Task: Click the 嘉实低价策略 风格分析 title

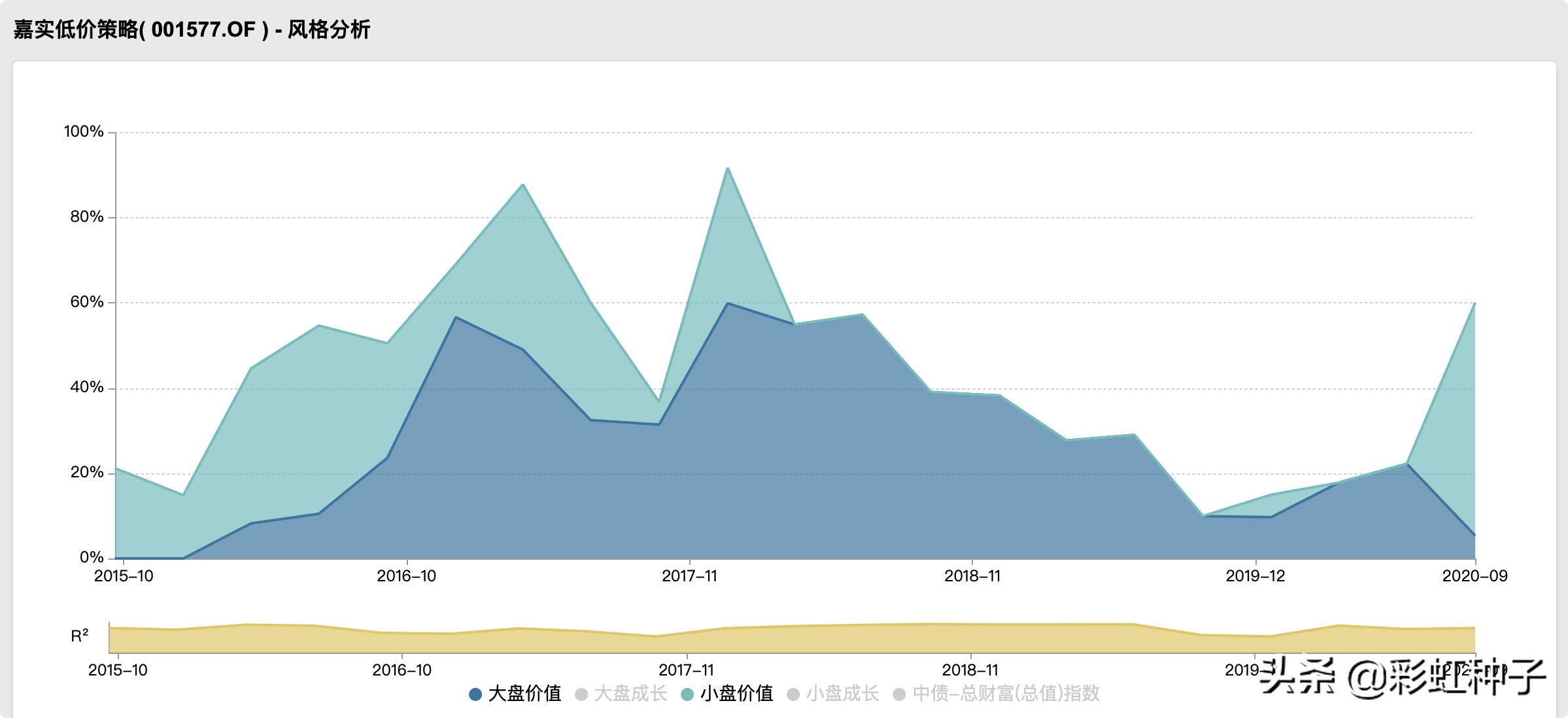Action: (x=192, y=29)
